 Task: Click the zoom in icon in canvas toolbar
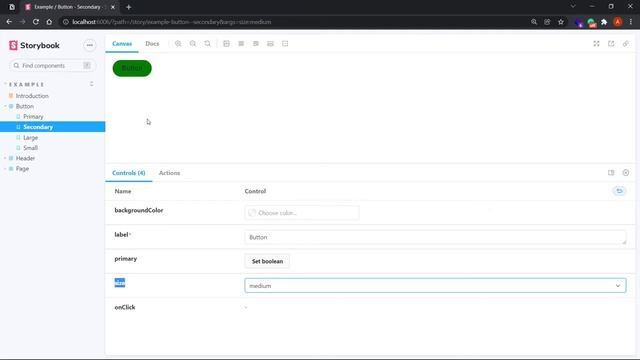click(178, 44)
